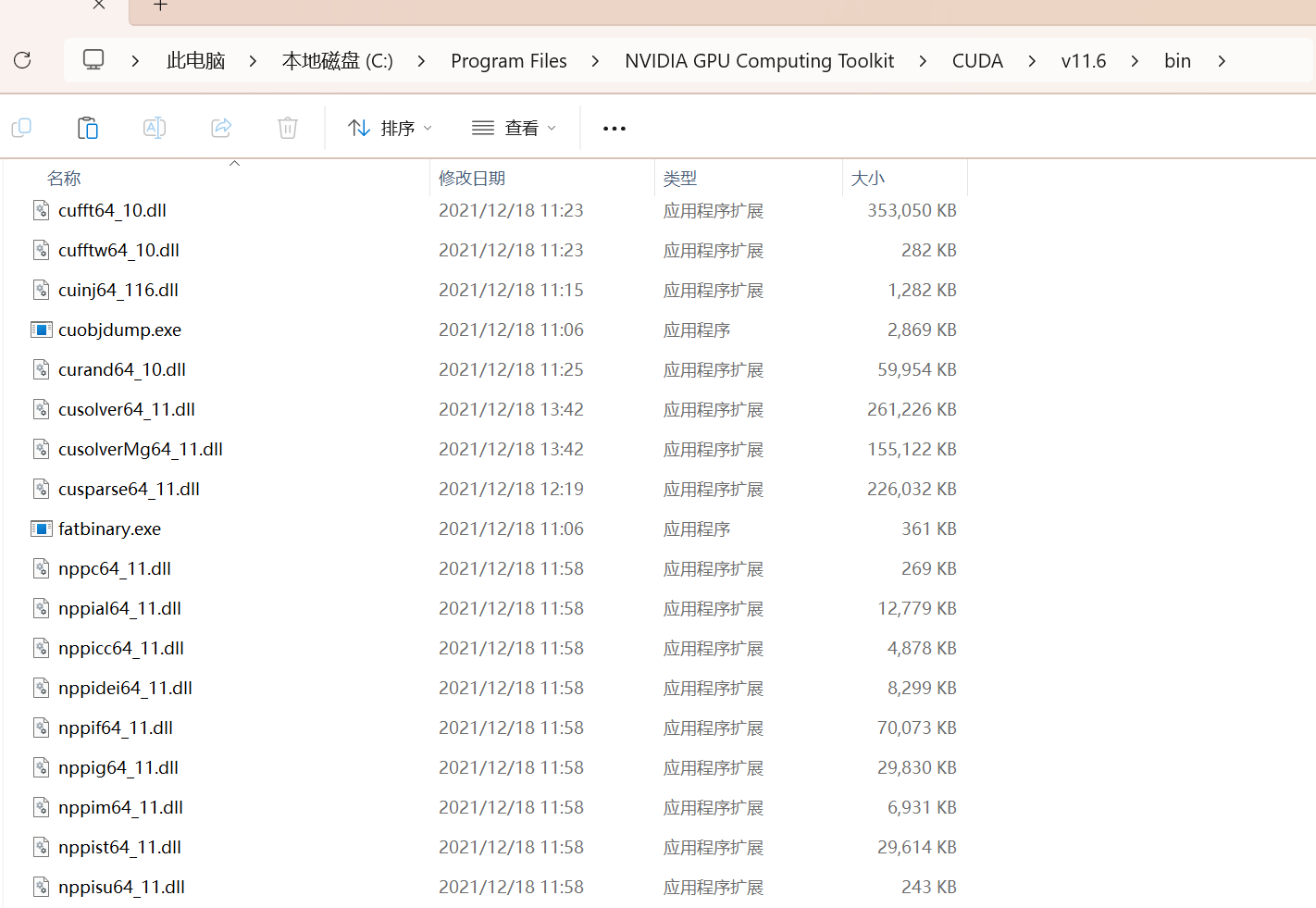Image resolution: width=1316 pixels, height=908 pixels.
Task: Click the nppif64_11.dll file icon
Action: (x=41, y=728)
